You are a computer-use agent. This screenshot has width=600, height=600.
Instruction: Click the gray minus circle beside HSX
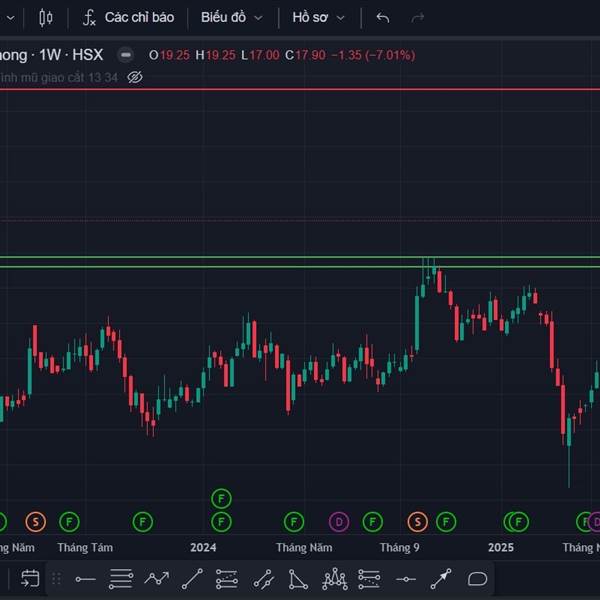[x=125, y=55]
